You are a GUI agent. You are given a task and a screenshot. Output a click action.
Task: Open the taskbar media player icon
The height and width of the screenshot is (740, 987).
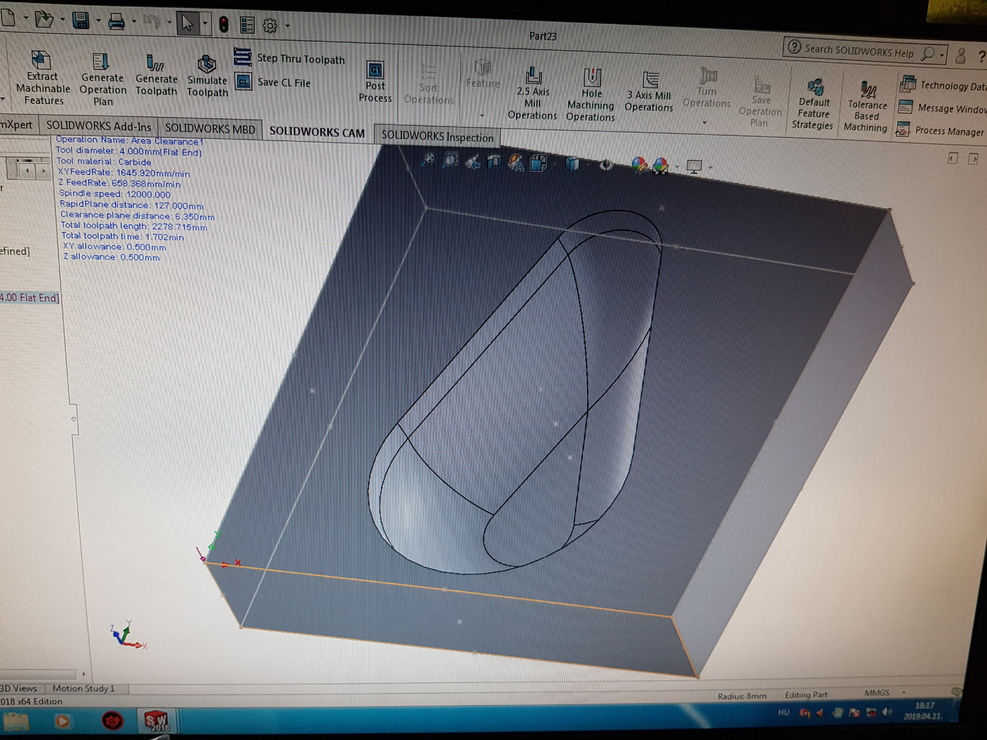tap(62, 720)
